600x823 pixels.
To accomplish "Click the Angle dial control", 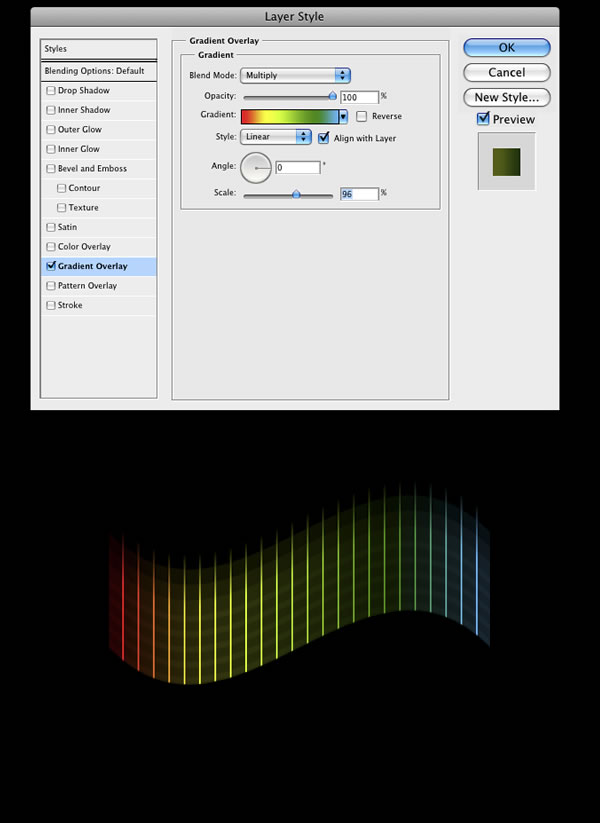I will click(x=256, y=167).
